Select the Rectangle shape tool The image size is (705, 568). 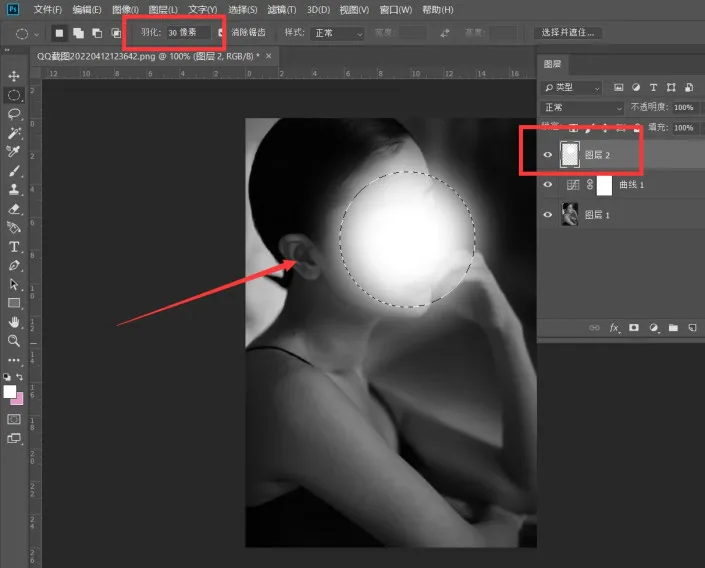click(14, 303)
